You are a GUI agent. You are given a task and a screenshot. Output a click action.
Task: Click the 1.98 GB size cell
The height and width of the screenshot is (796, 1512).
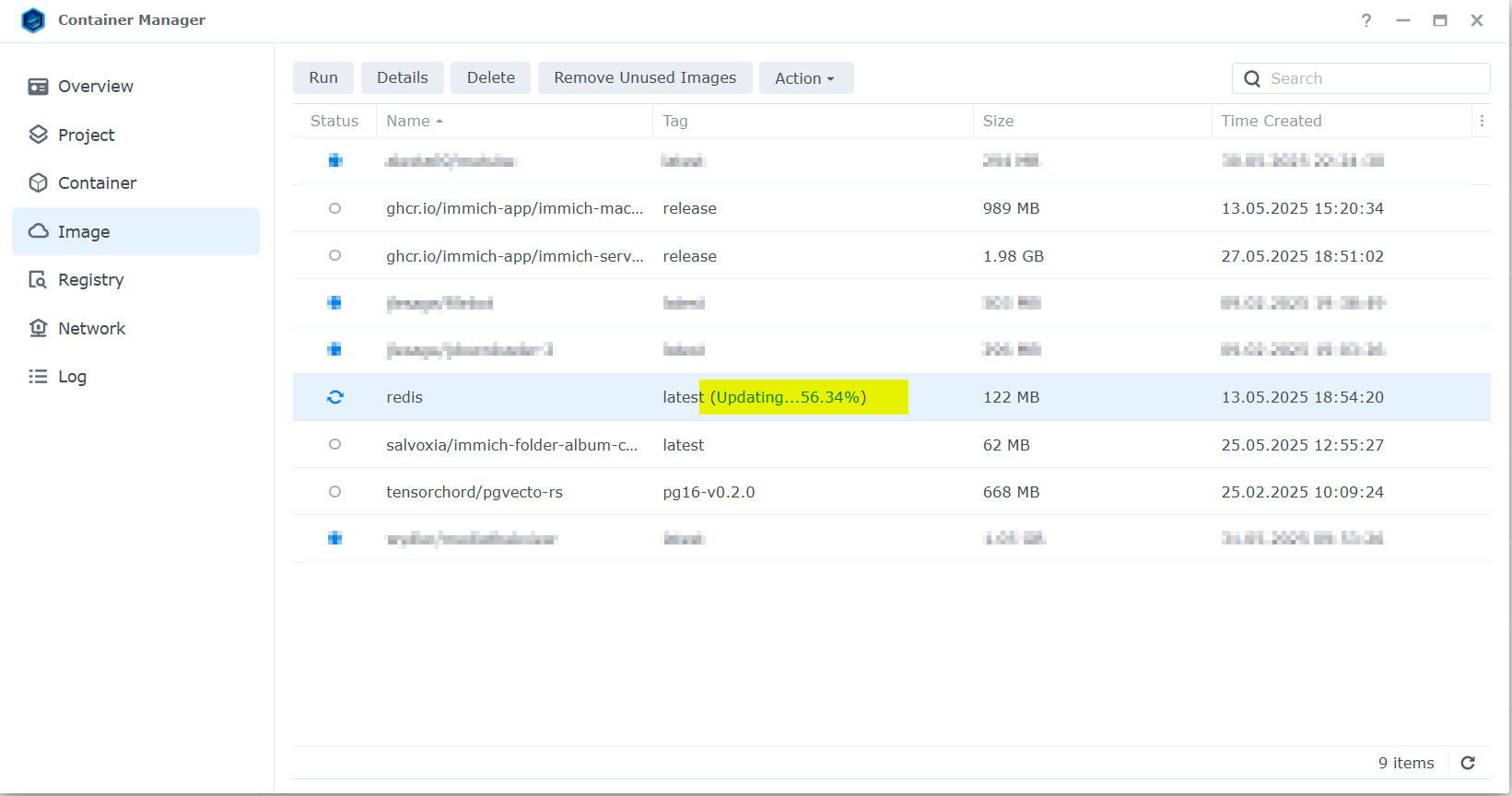pos(1014,256)
